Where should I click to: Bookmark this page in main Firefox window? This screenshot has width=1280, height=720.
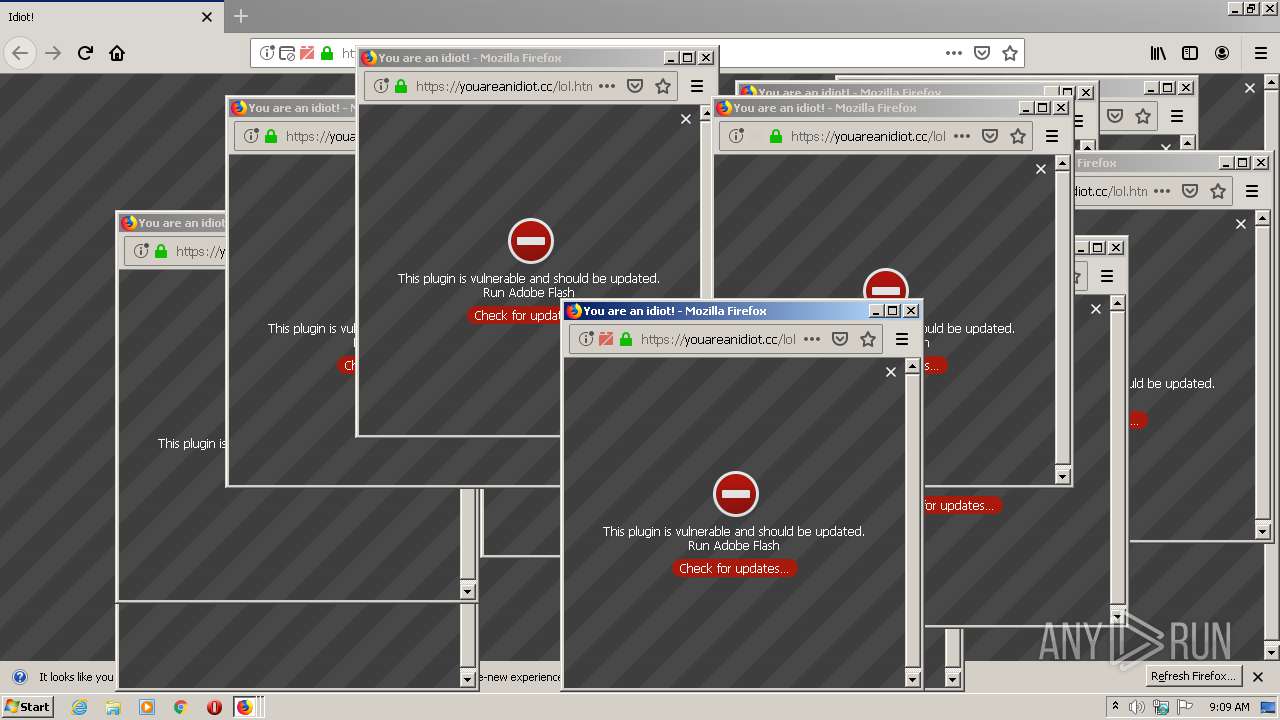coord(1010,53)
